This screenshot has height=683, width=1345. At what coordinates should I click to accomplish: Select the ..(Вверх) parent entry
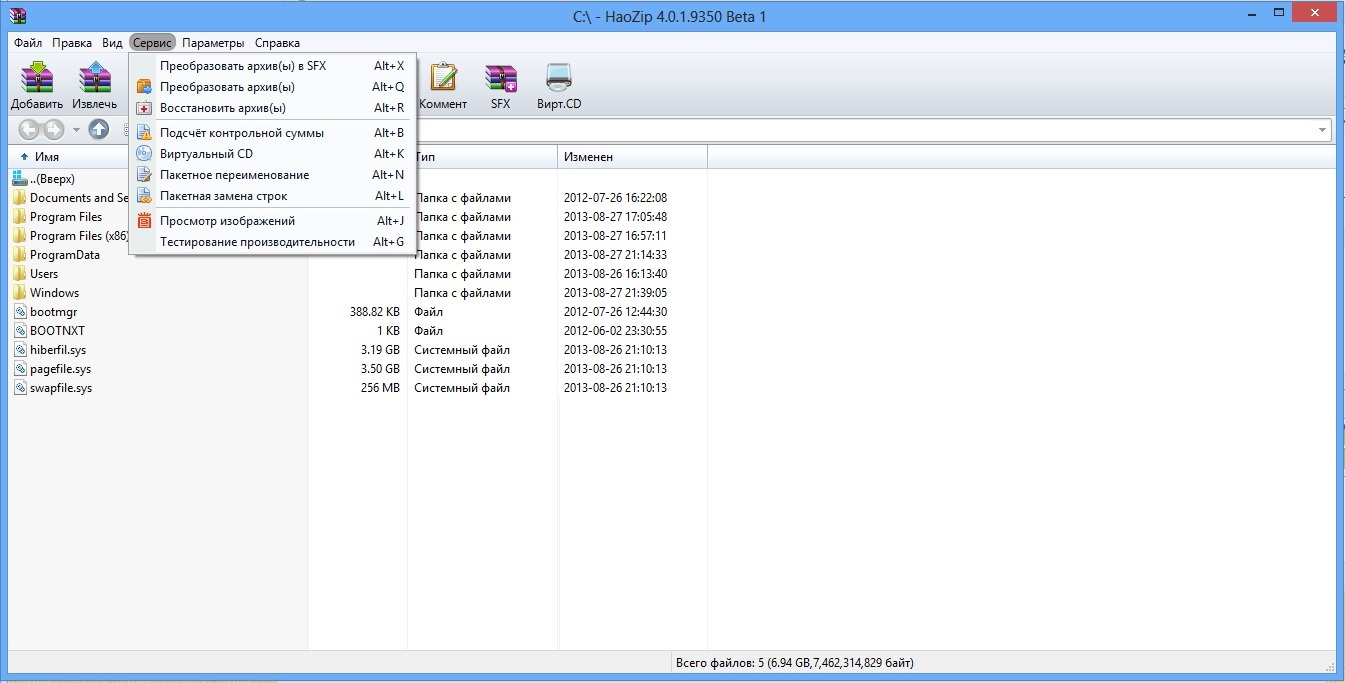52,179
